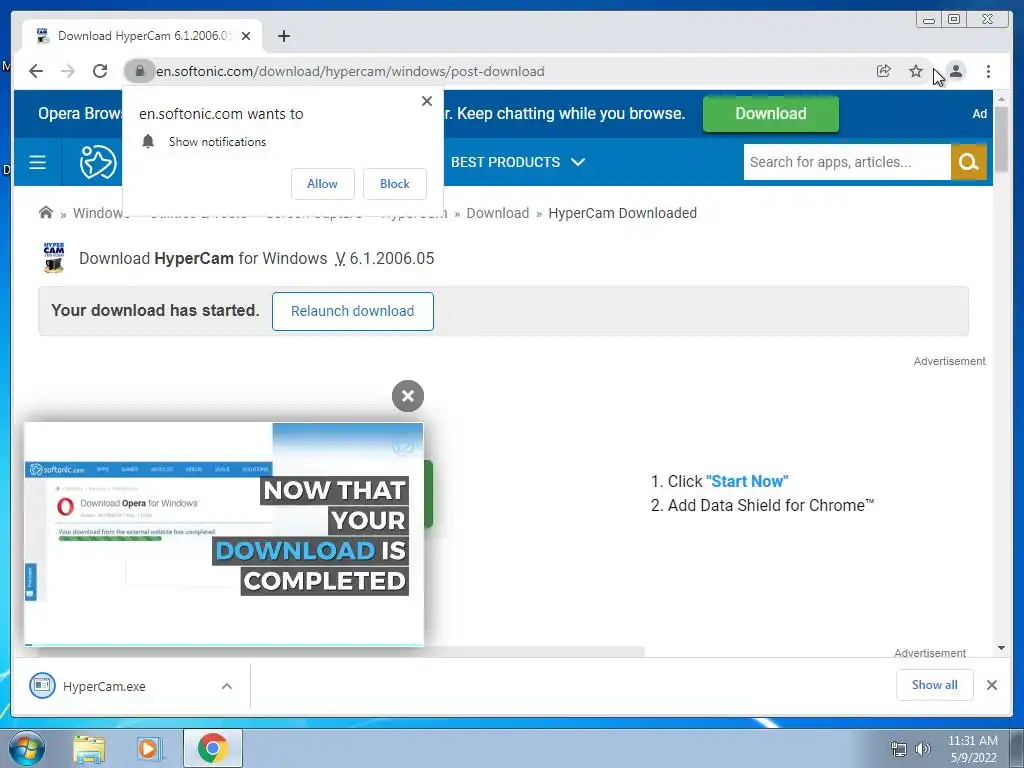Expand the BEST PRODUCTS dropdown
1024x768 pixels.
518,162
